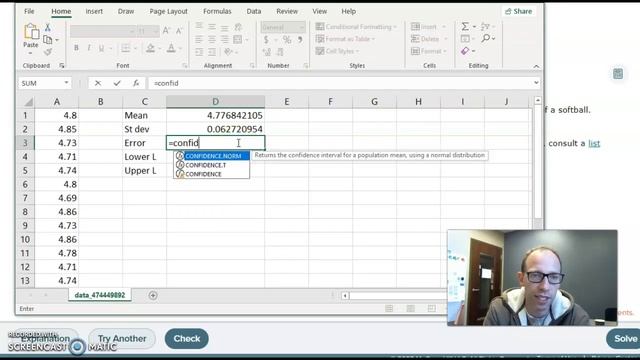Cancel the formula with the X icon
The image size is (640, 360).
point(98,83)
